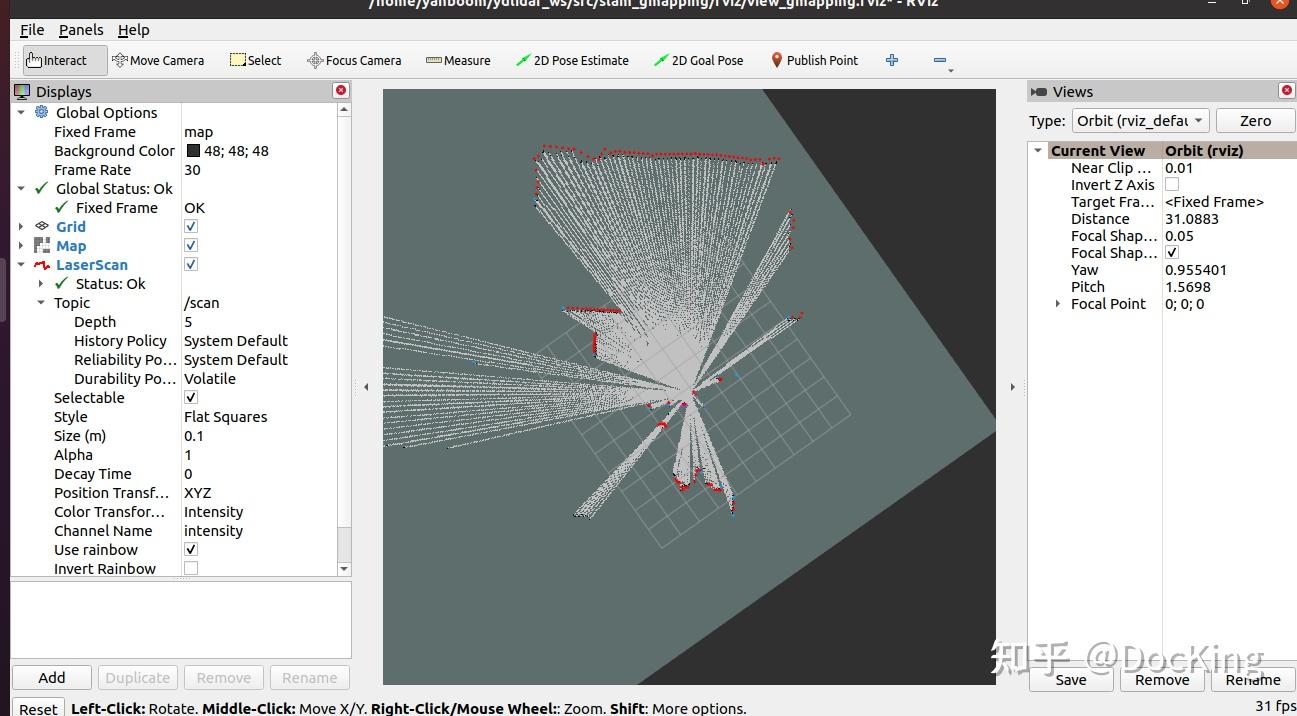The height and width of the screenshot is (716, 1297).
Task: Activate the Move Camera tool
Action: point(158,60)
